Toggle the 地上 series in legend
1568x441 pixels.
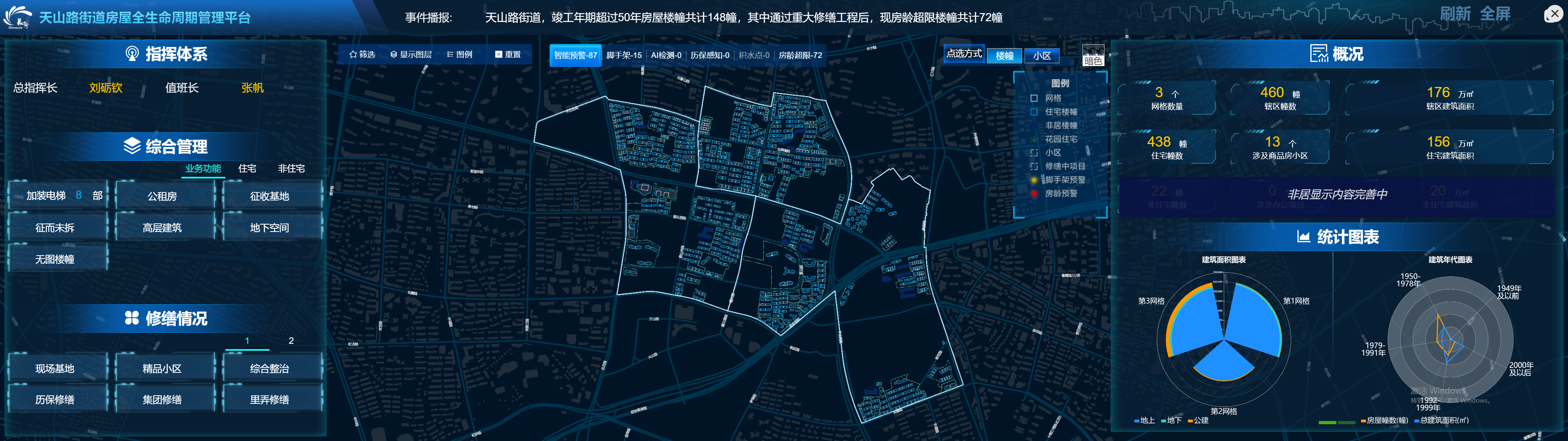(x=1144, y=420)
